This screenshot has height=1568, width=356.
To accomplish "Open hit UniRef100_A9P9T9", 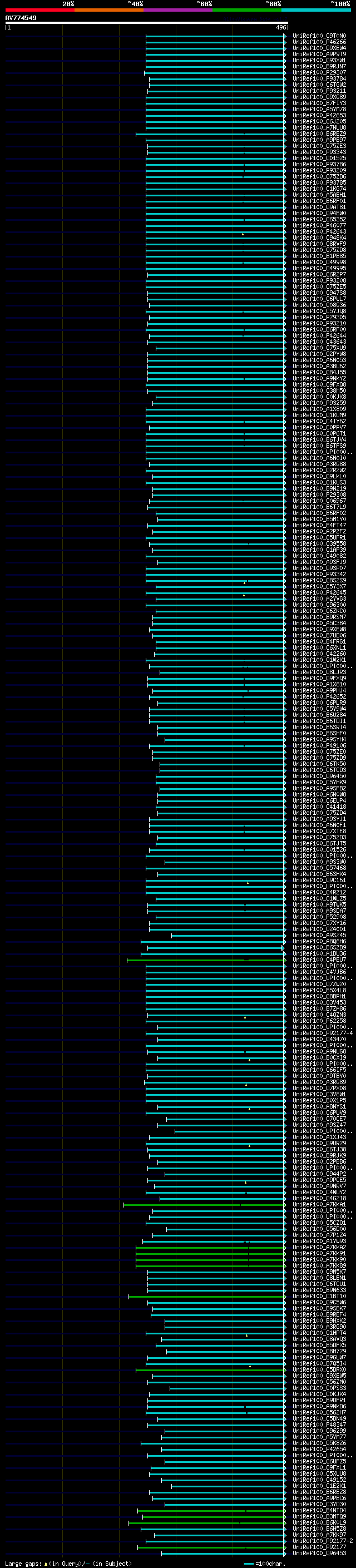I will point(319,54).
